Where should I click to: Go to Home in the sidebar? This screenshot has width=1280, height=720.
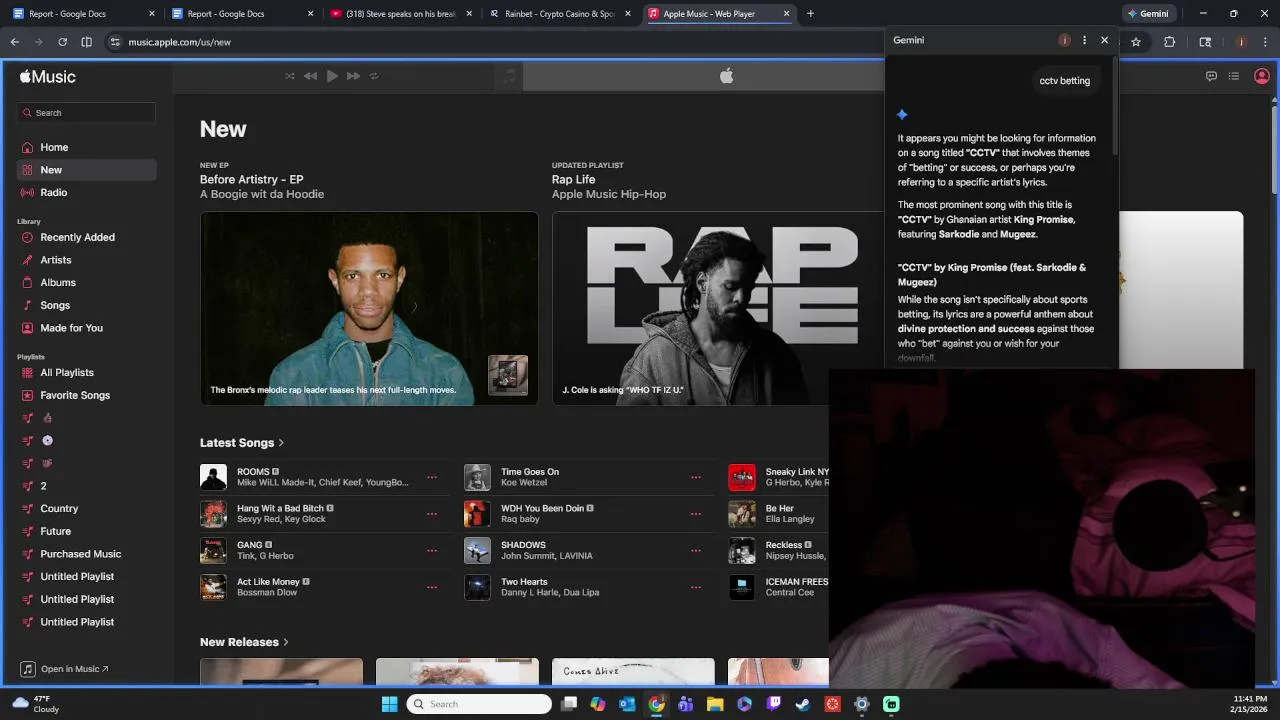click(86, 147)
